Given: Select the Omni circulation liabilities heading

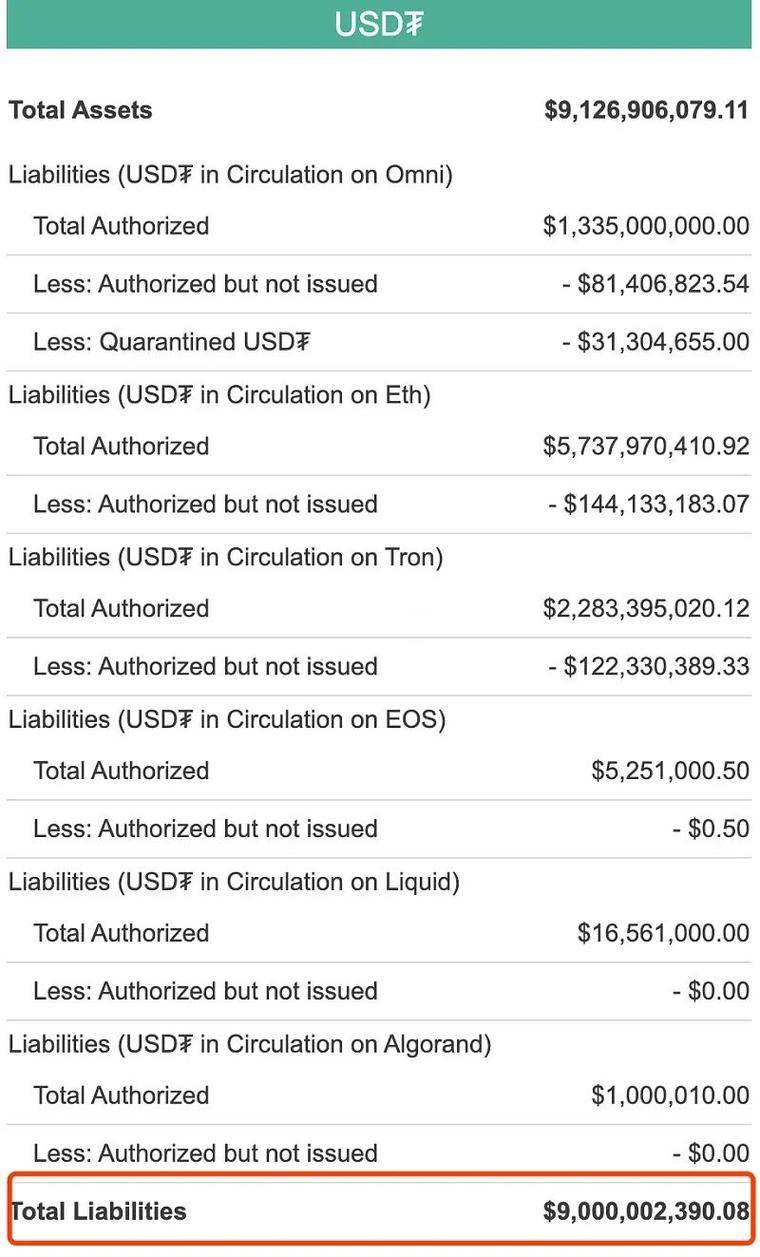Looking at the screenshot, I should (x=231, y=175).
